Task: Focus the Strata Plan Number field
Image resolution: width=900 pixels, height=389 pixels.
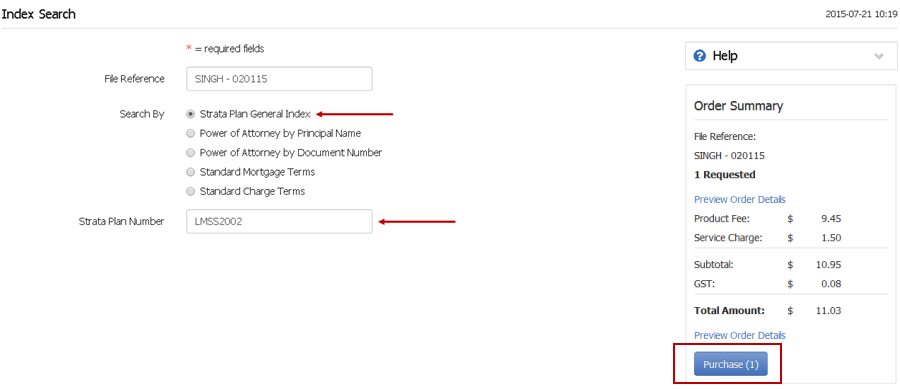Action: [x=280, y=221]
